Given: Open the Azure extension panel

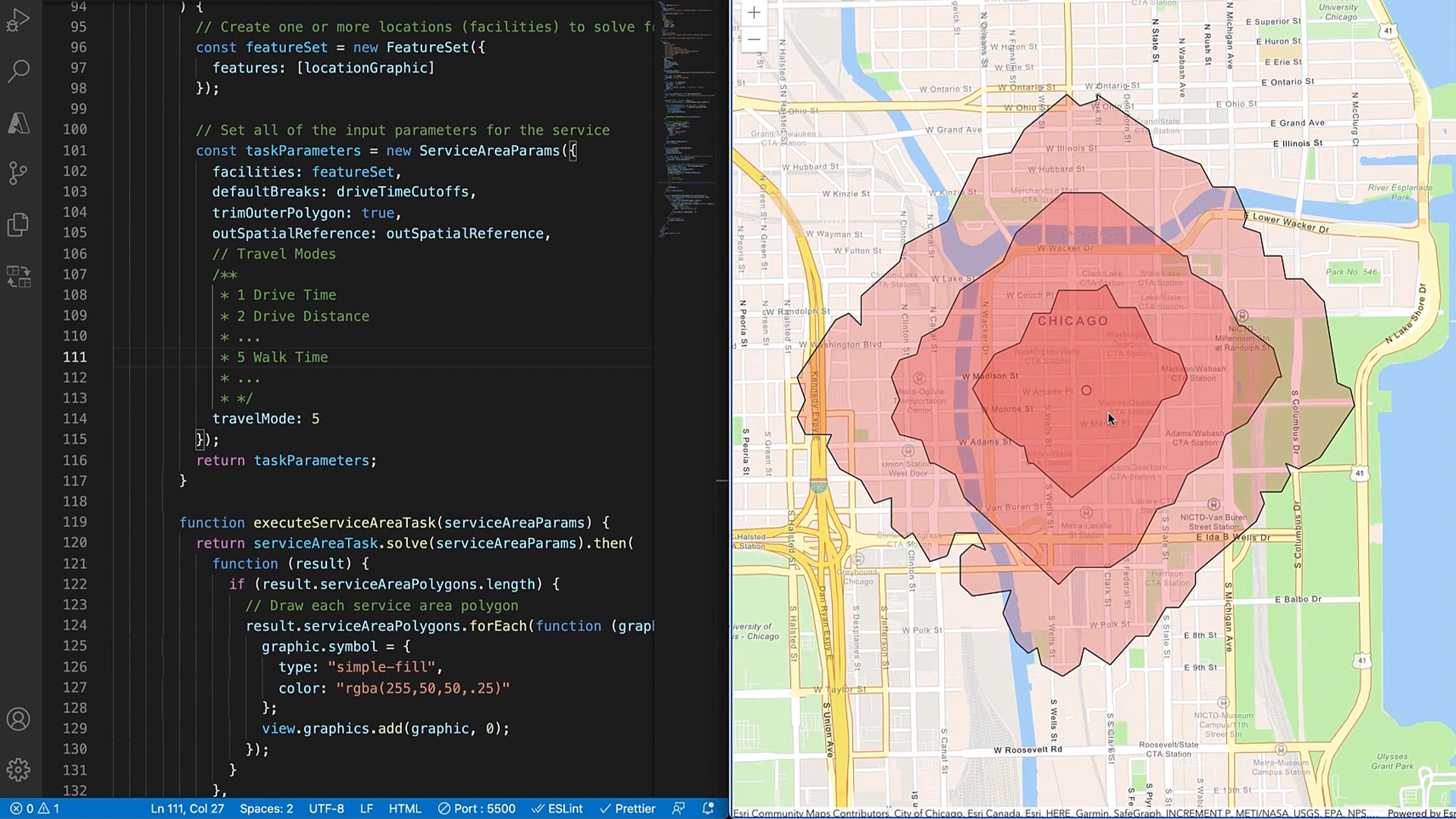Looking at the screenshot, I should (18, 123).
